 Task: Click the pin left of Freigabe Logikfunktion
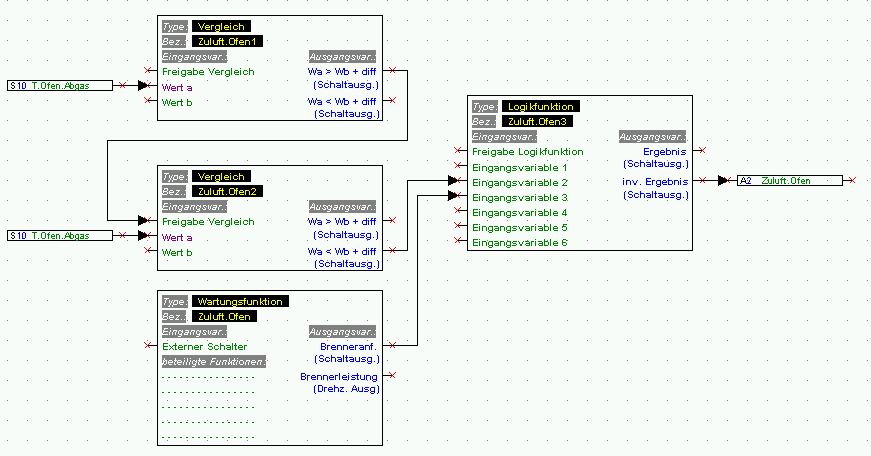458,150
